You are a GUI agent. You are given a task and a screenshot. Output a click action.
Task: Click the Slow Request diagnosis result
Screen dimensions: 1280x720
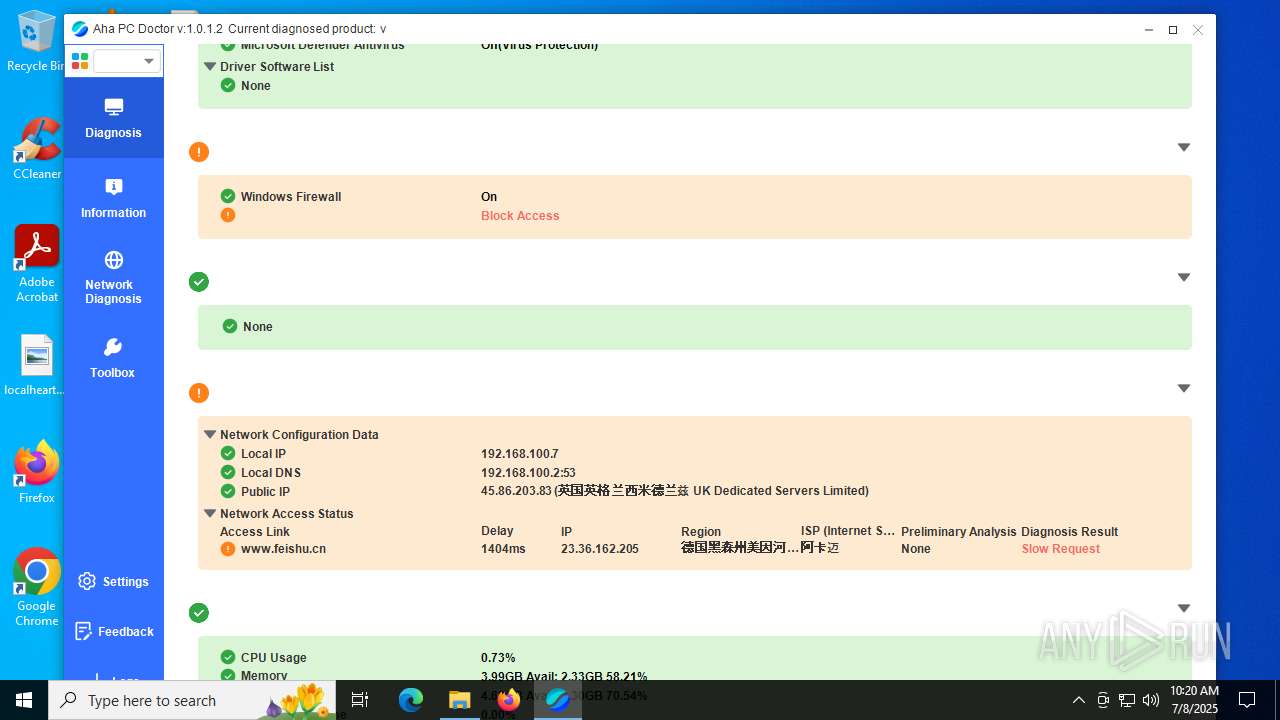[x=1060, y=549]
